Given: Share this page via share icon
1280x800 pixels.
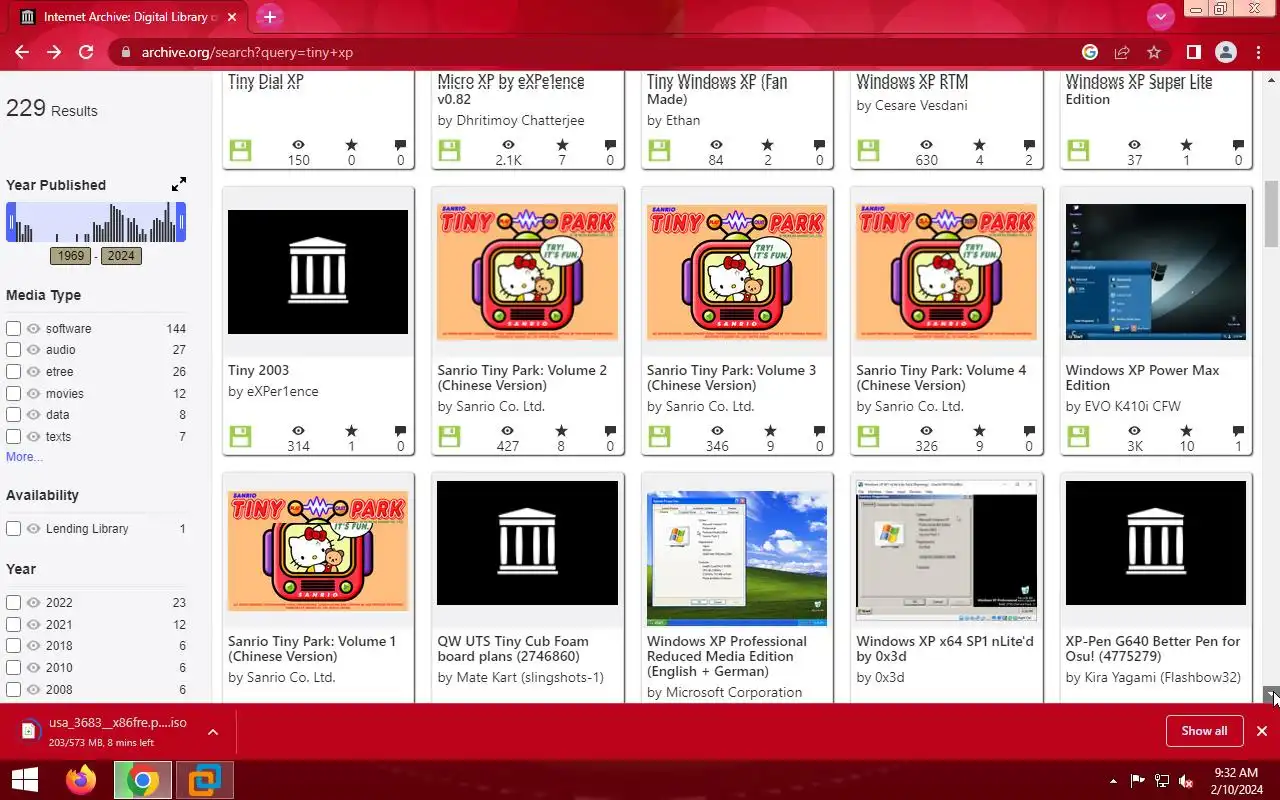Looking at the screenshot, I should pyautogui.click(x=1122, y=52).
